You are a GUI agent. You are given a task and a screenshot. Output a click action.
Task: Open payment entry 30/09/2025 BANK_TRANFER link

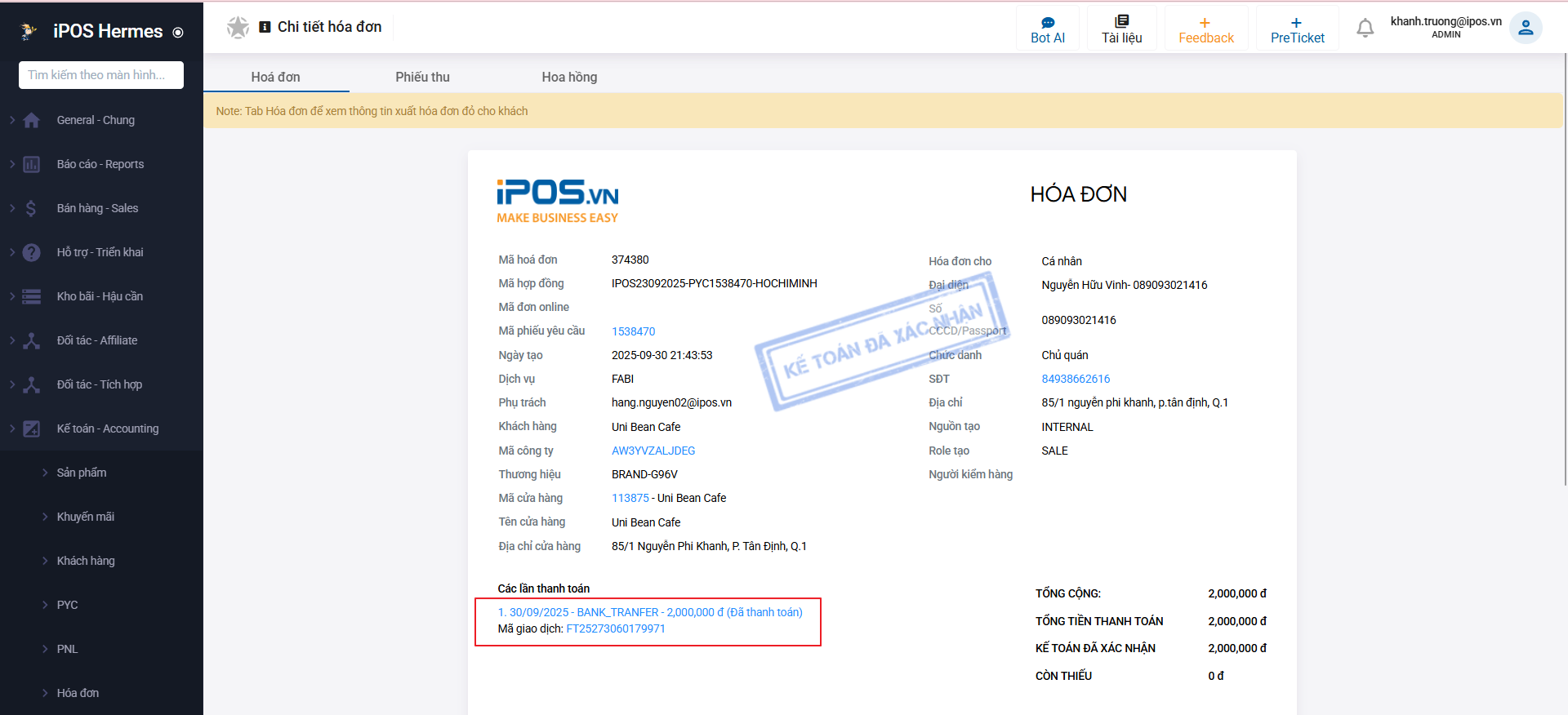[650, 612]
